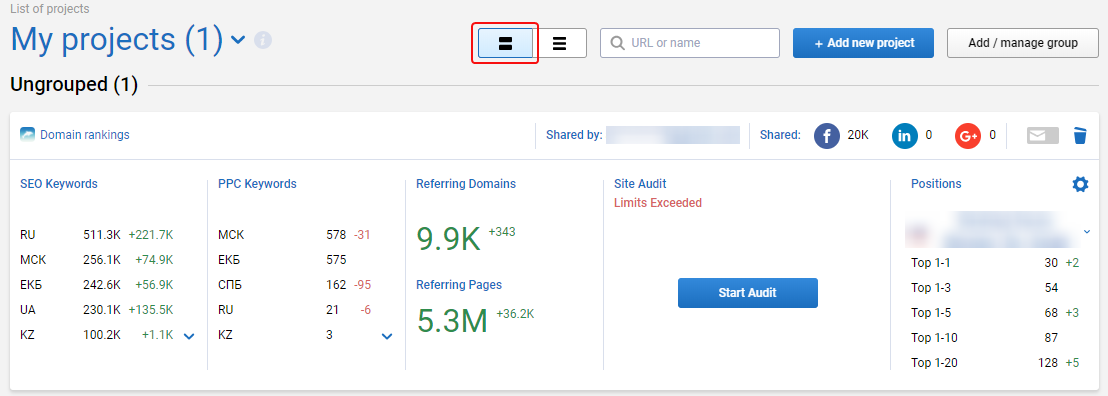The image size is (1108, 396).
Task: Delete project with the trash icon
Action: click(x=1080, y=135)
